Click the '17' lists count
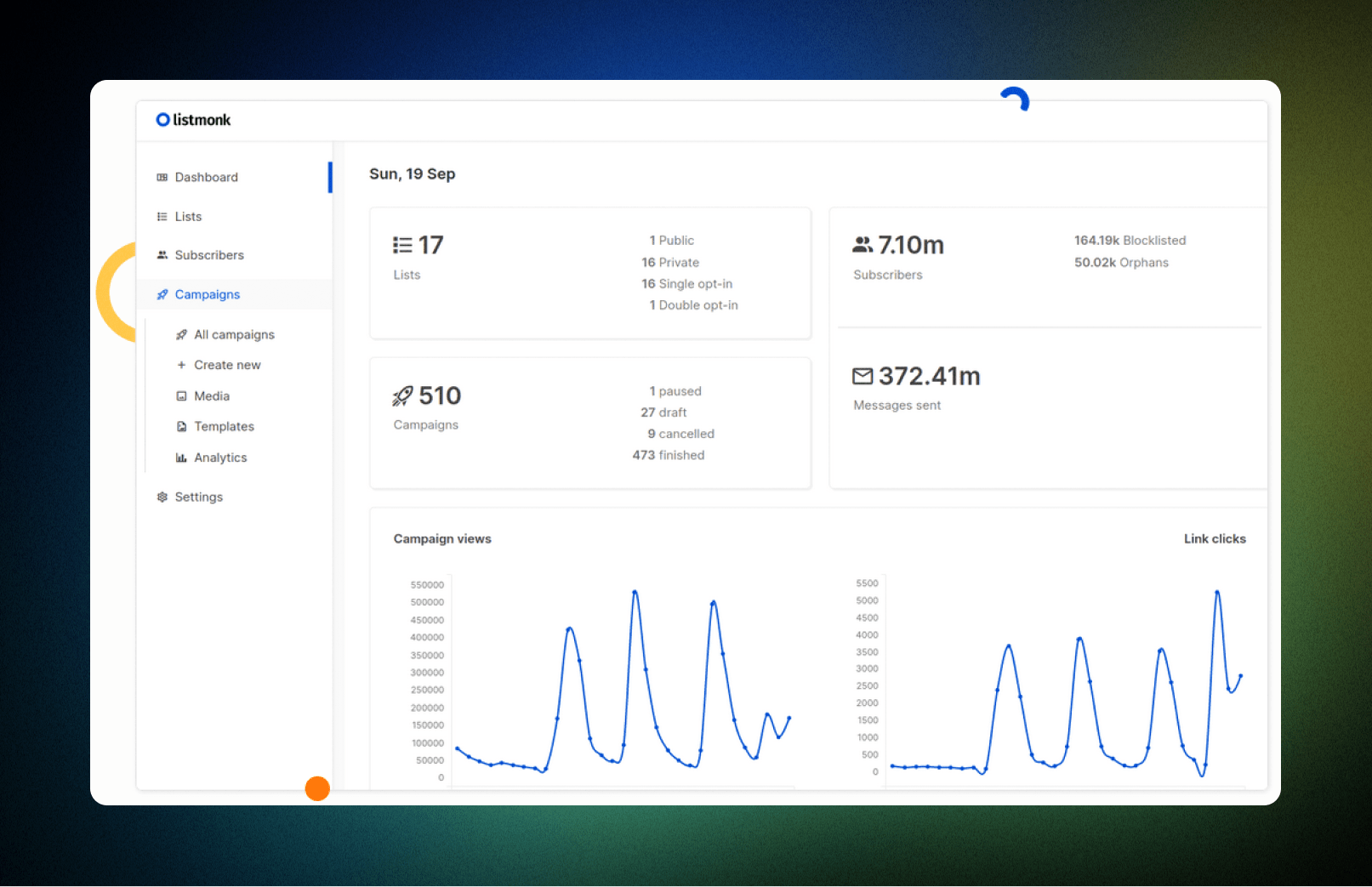Image resolution: width=1372 pixels, height=887 pixels. click(x=430, y=245)
